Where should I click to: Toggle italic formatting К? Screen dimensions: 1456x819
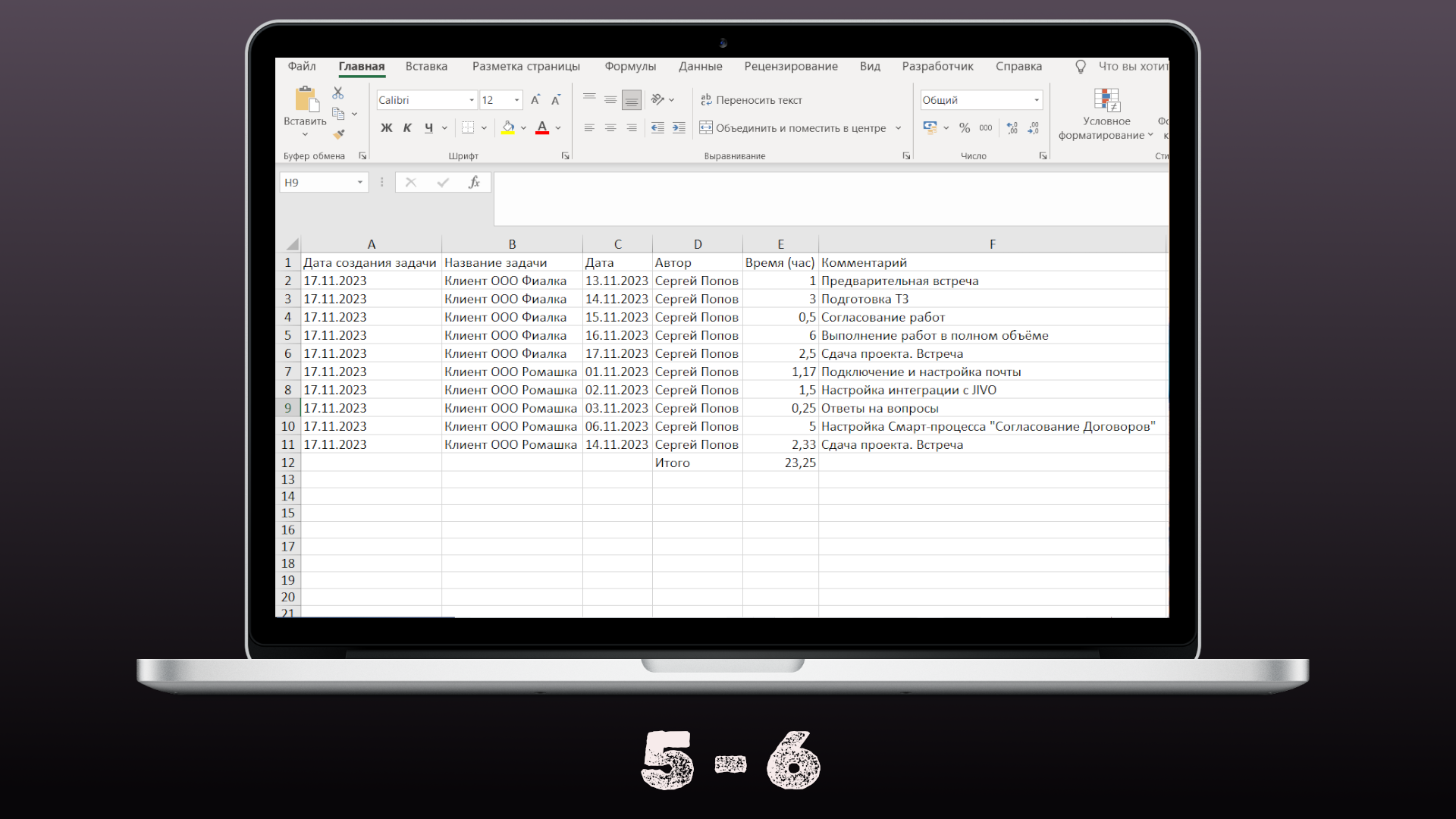[x=407, y=128]
